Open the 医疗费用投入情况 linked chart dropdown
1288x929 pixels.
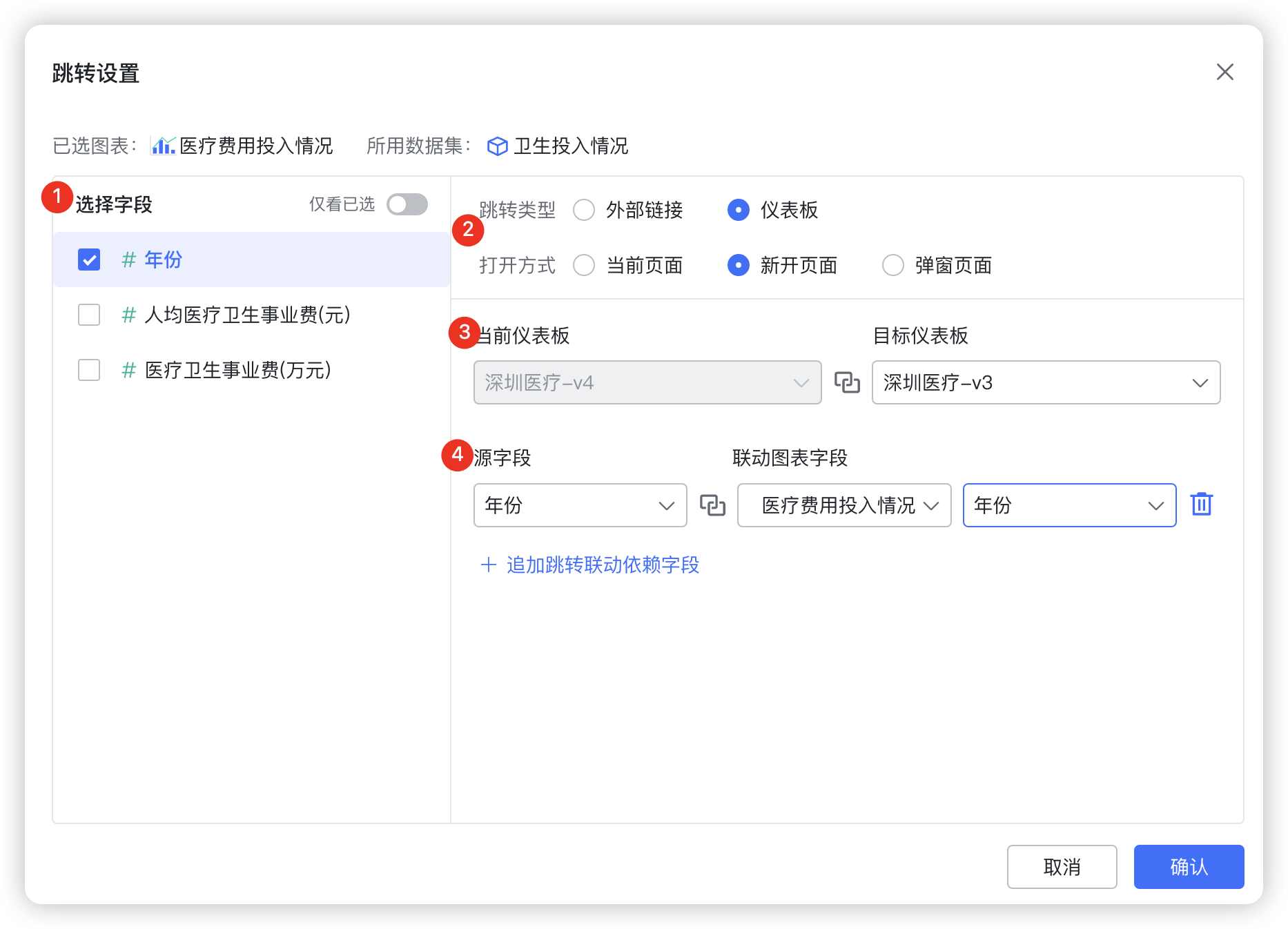(844, 505)
